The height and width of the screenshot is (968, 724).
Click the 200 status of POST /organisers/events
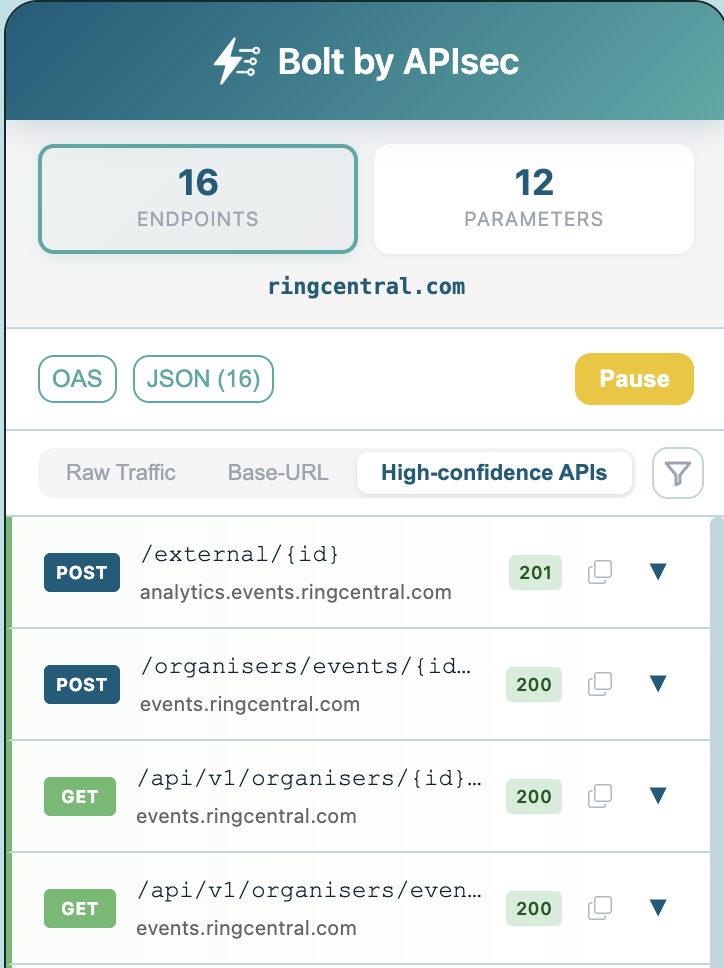click(x=534, y=684)
